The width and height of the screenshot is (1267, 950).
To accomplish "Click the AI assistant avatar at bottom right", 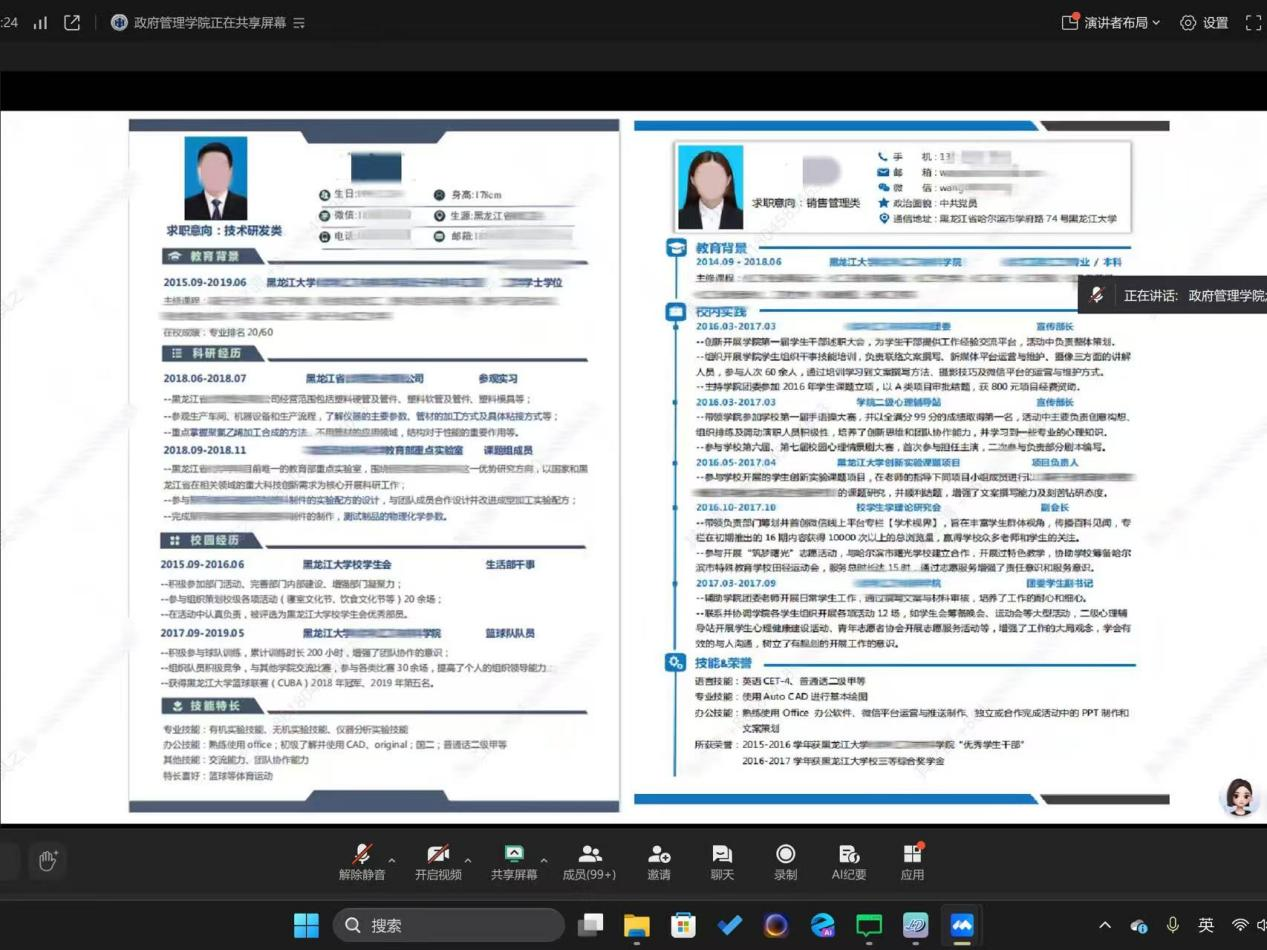I will tap(1240, 796).
